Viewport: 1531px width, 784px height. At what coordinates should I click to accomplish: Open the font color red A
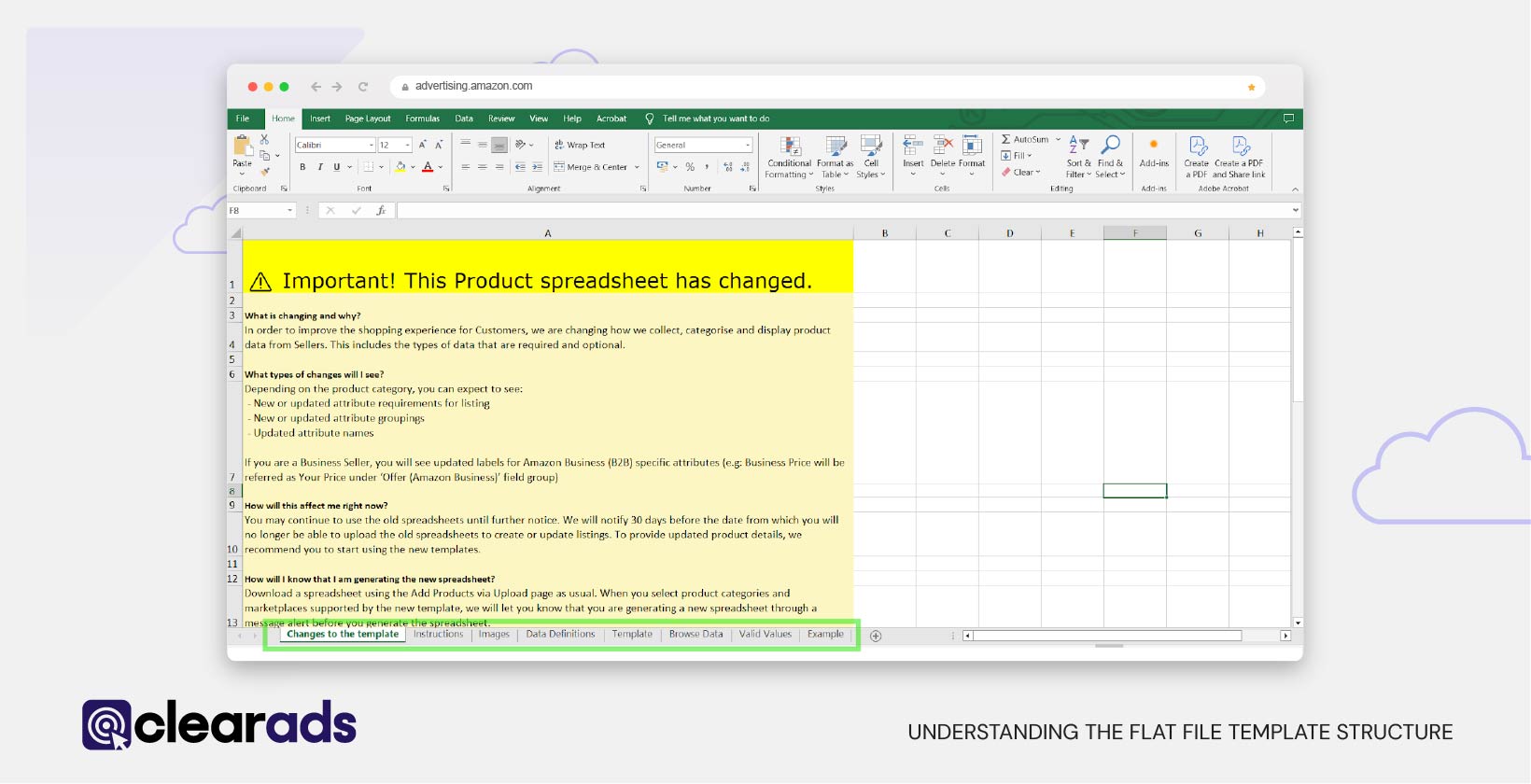[428, 167]
